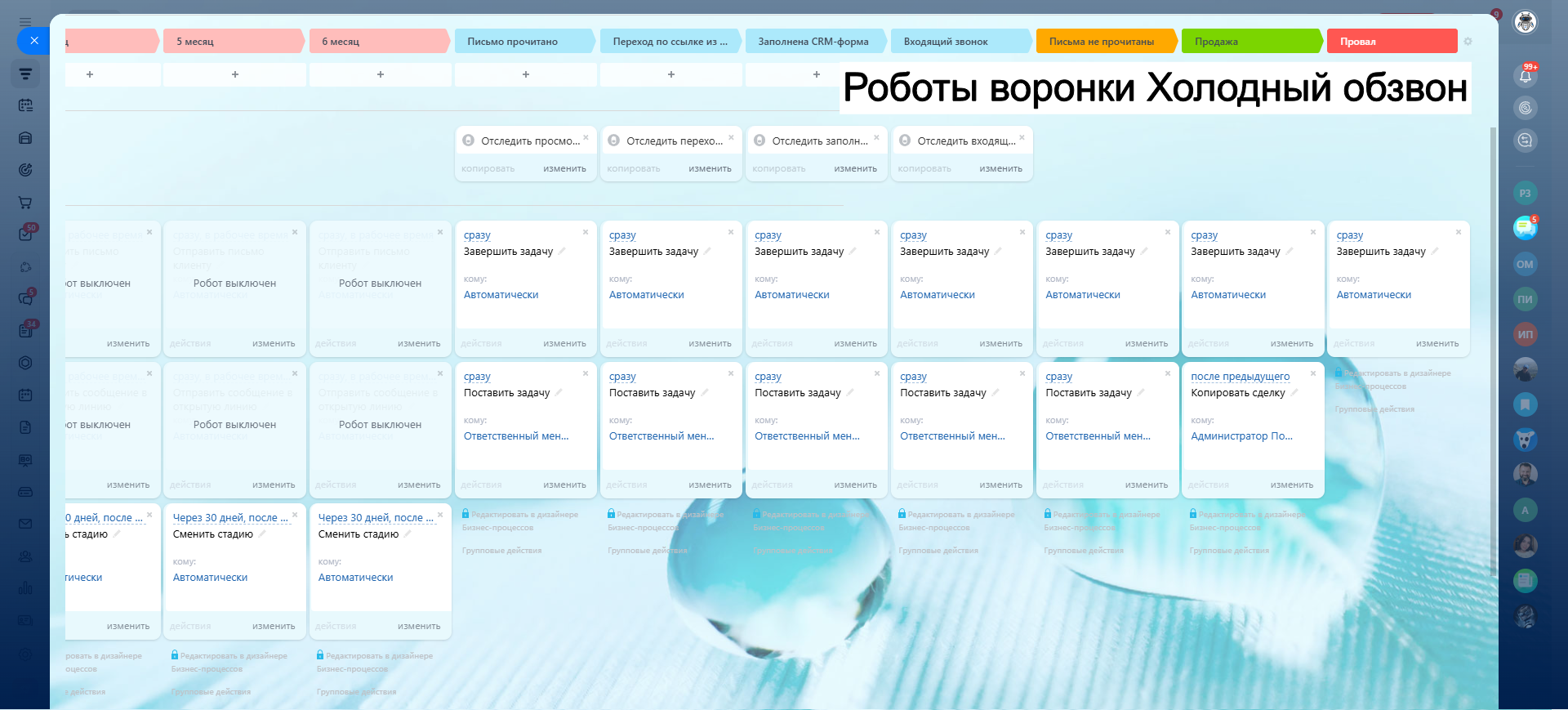Image resolution: width=1568 pixels, height=710 pixels.
Task: Open left sidebar chat icon with 5 badge
Action: pos(25,299)
